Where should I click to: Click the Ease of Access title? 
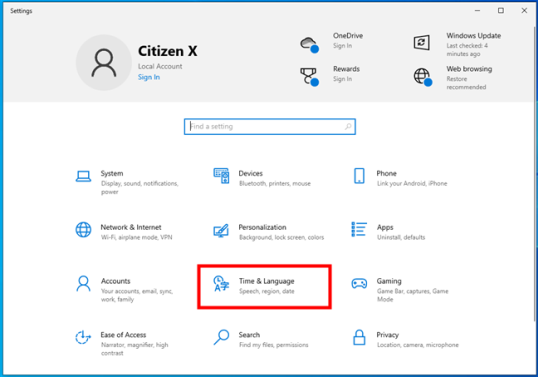tap(123, 335)
